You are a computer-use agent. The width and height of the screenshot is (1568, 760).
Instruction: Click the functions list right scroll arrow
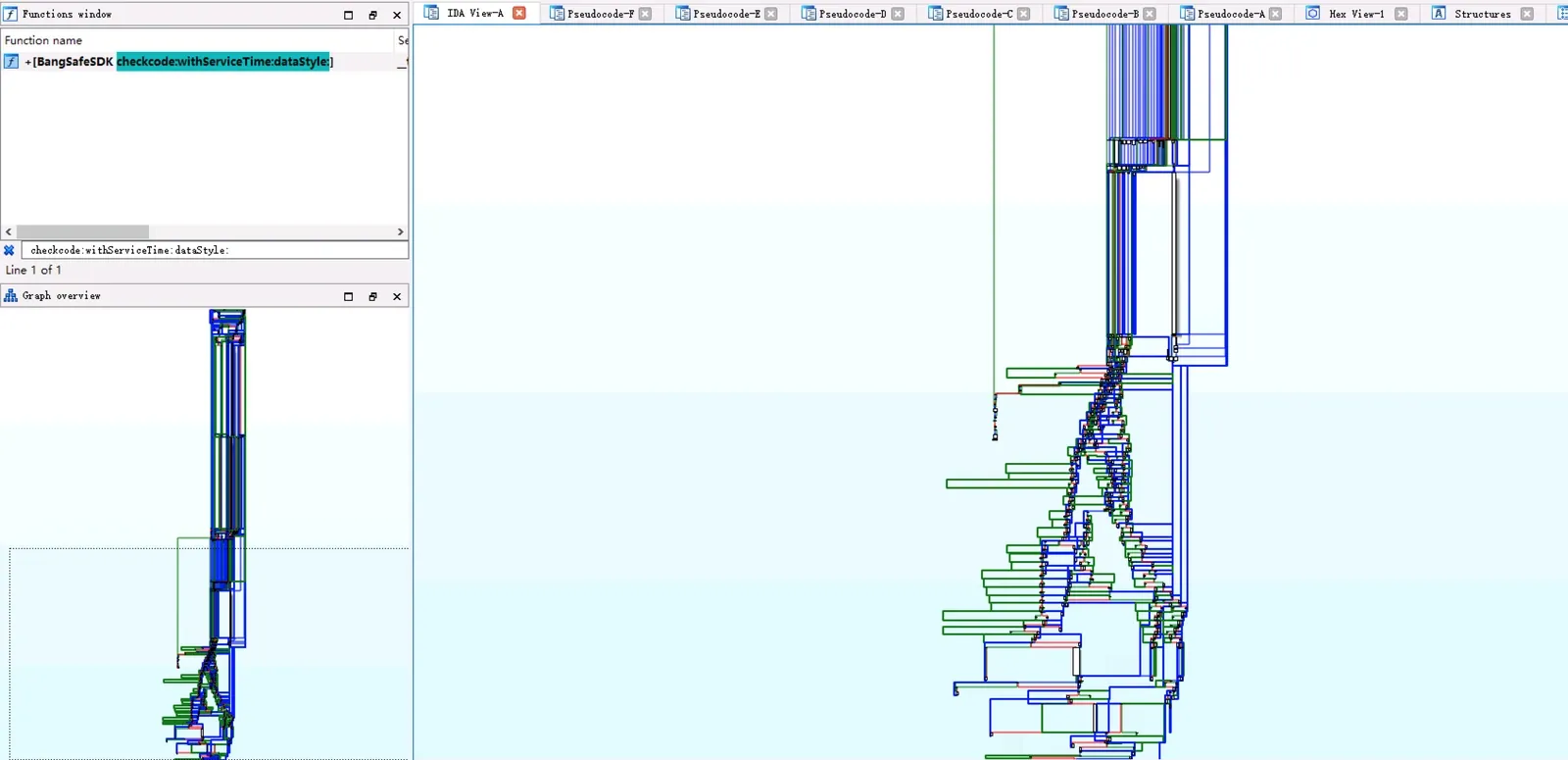pos(400,232)
